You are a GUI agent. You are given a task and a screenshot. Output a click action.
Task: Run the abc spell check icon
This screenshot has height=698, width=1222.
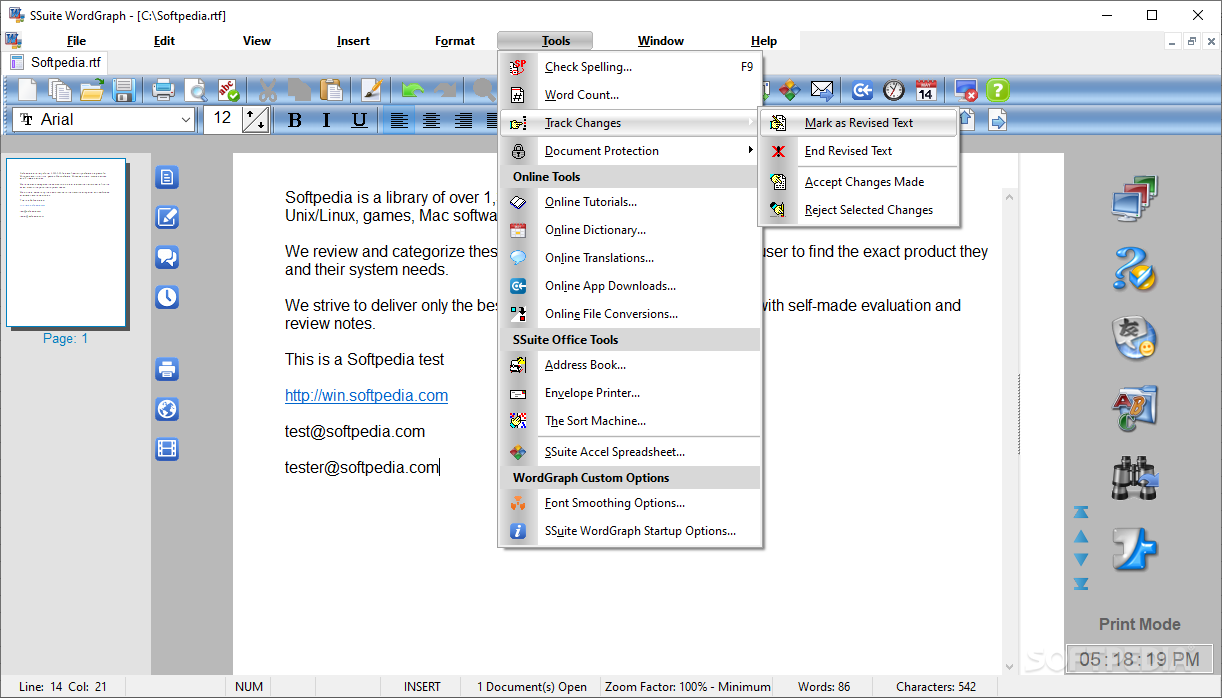tap(229, 91)
